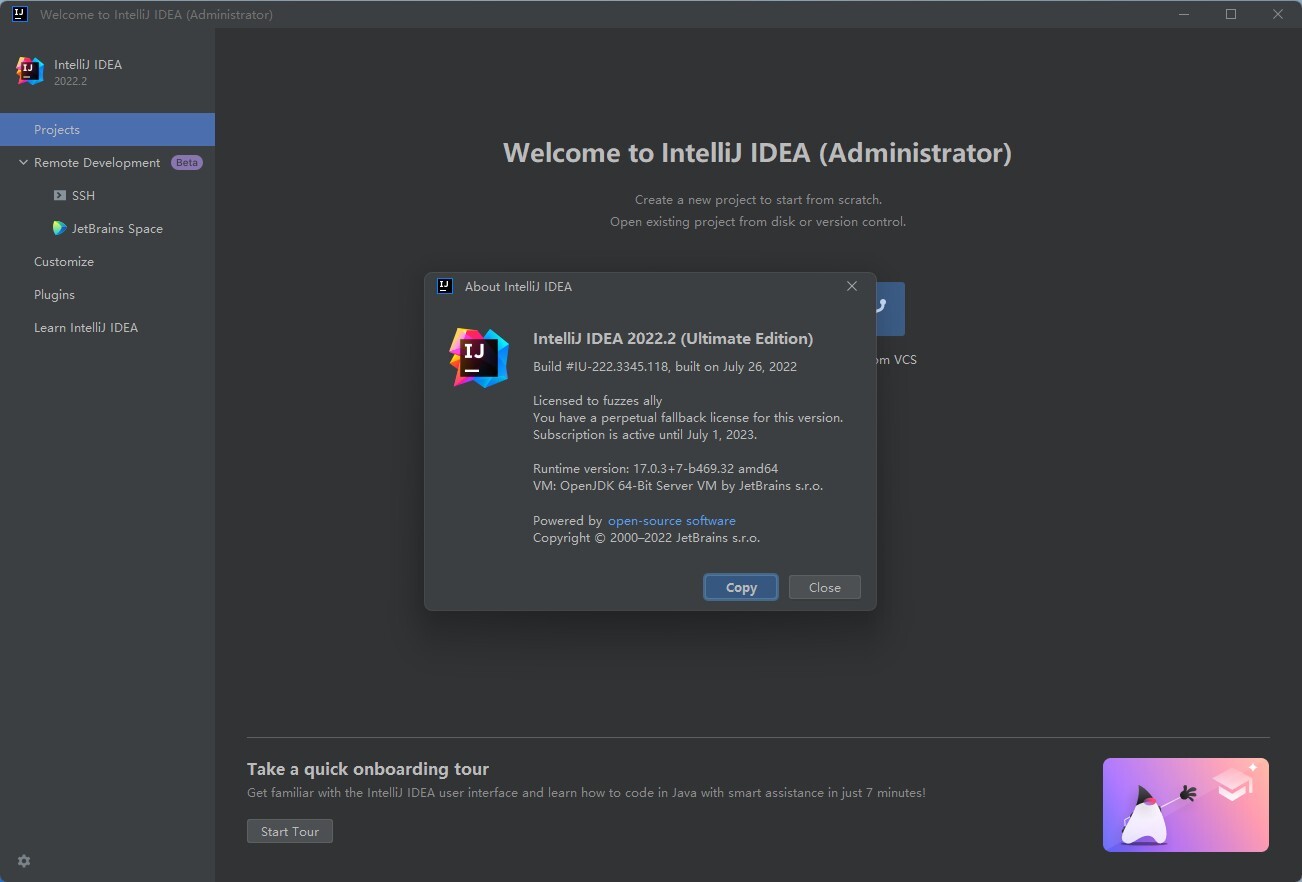
Task: Open settings gear at bottom left
Action: point(24,861)
